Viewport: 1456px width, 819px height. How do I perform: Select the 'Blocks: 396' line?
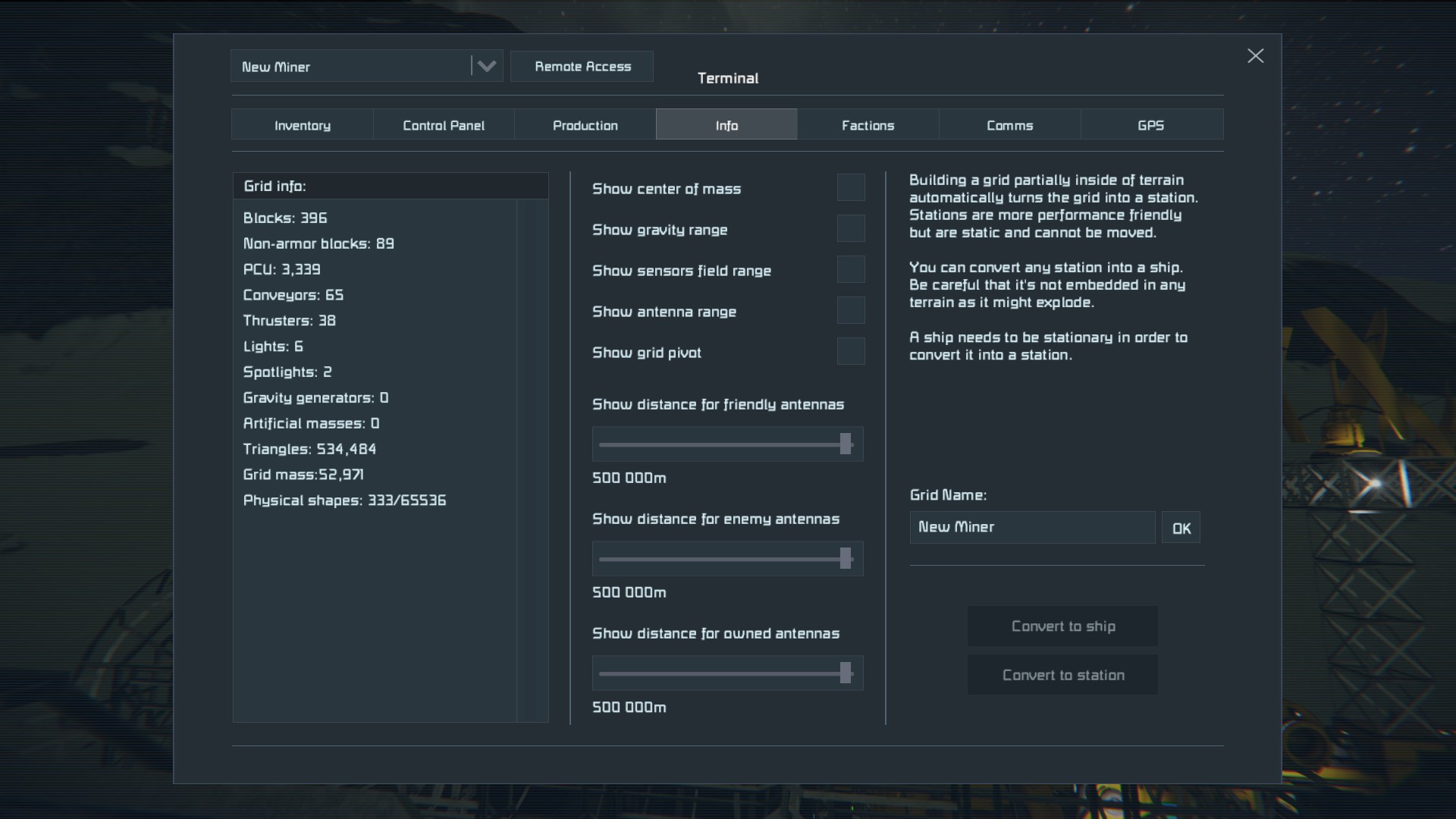tap(285, 218)
